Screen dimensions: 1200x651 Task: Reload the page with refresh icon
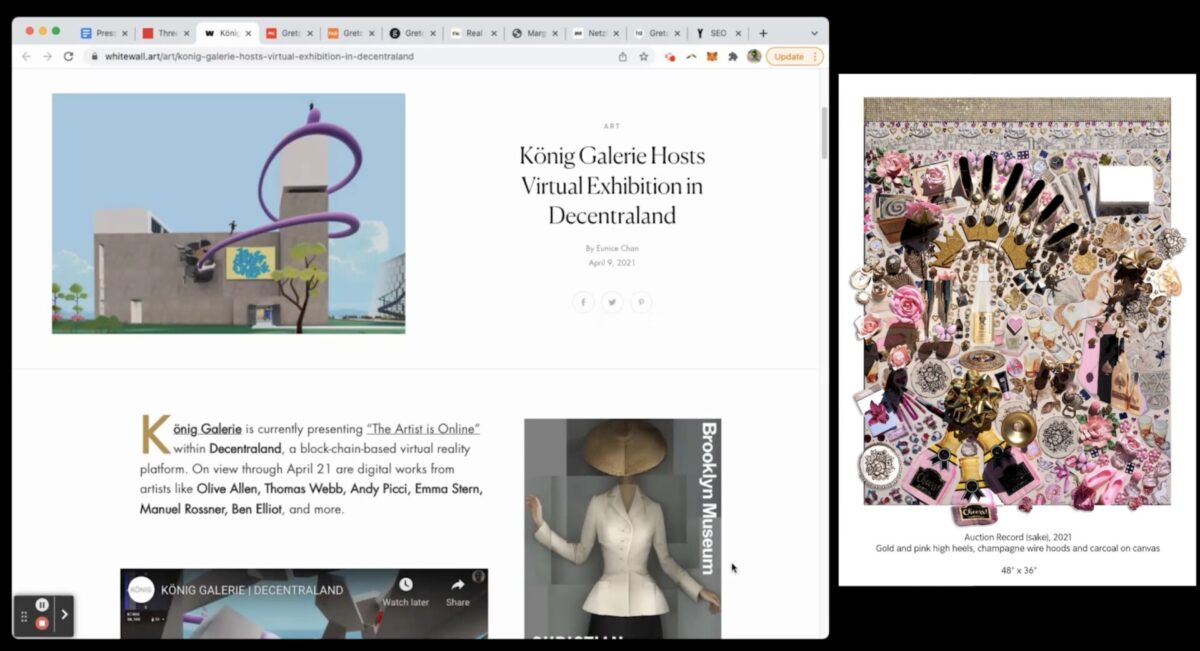point(68,57)
